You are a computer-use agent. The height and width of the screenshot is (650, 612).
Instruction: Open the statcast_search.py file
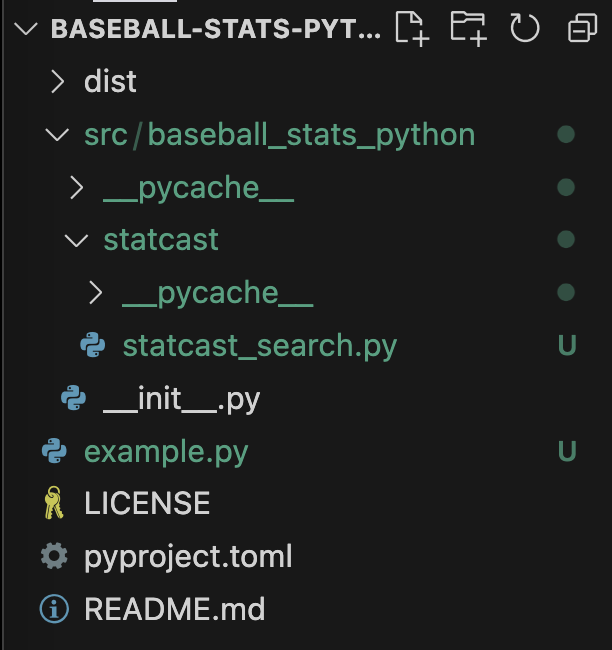click(x=259, y=346)
